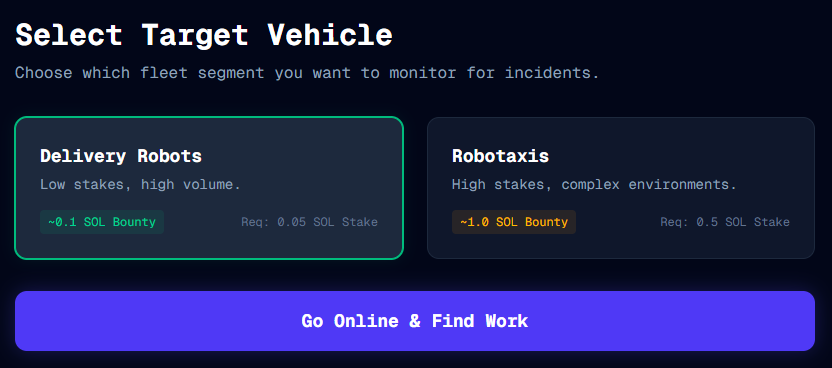Click 'Req: 0.05 SOL Stake' text
The height and width of the screenshot is (368, 832).
309,222
